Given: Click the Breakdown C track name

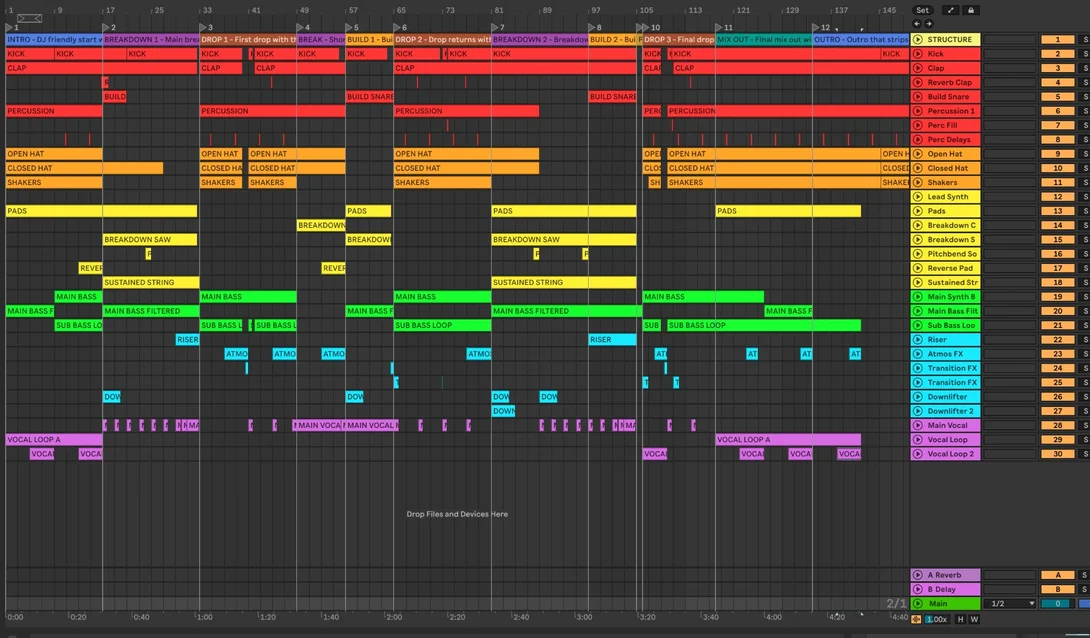Looking at the screenshot, I should [952, 225].
